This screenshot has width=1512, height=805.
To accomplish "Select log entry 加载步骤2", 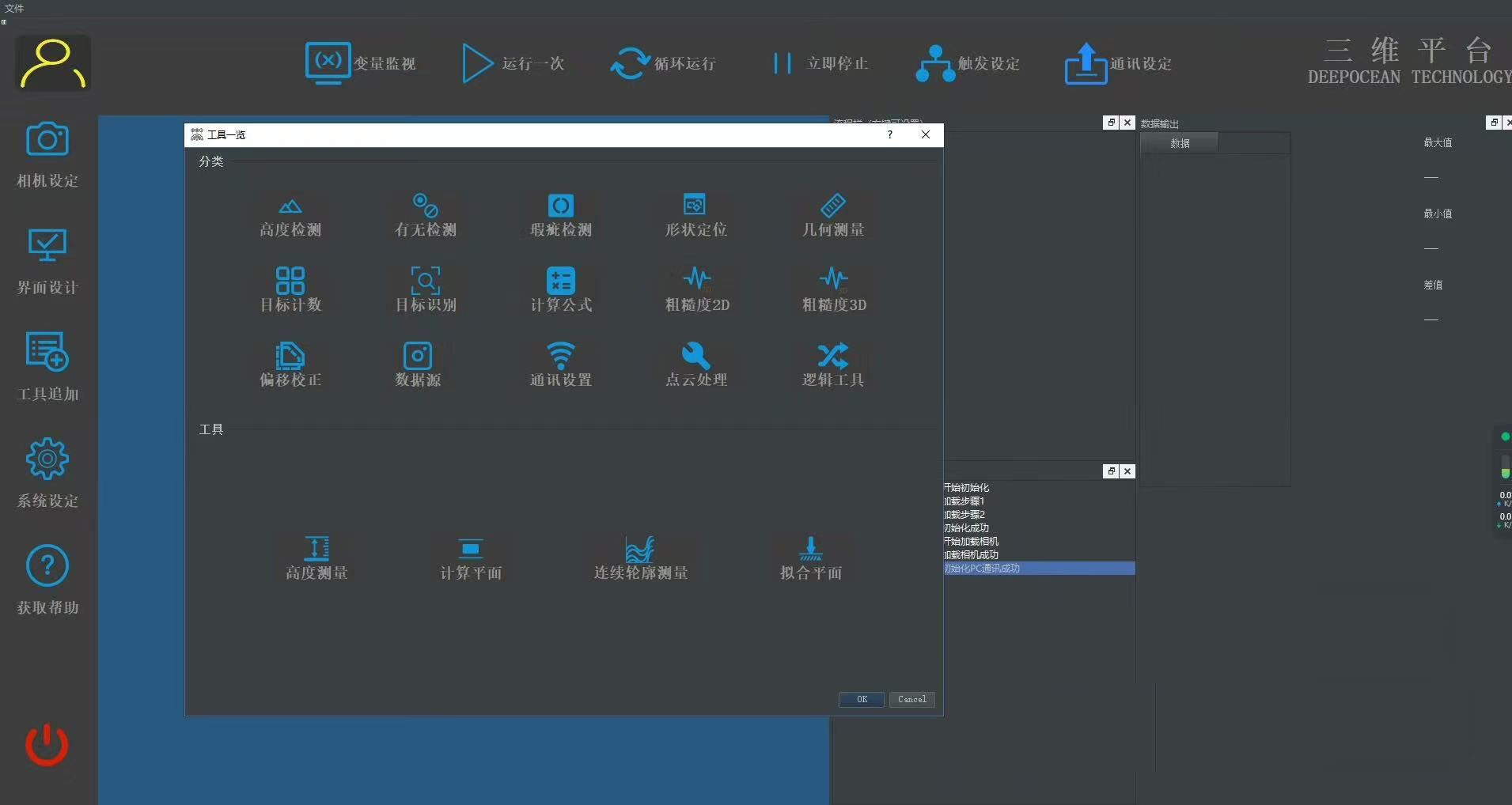I will 1040,514.
